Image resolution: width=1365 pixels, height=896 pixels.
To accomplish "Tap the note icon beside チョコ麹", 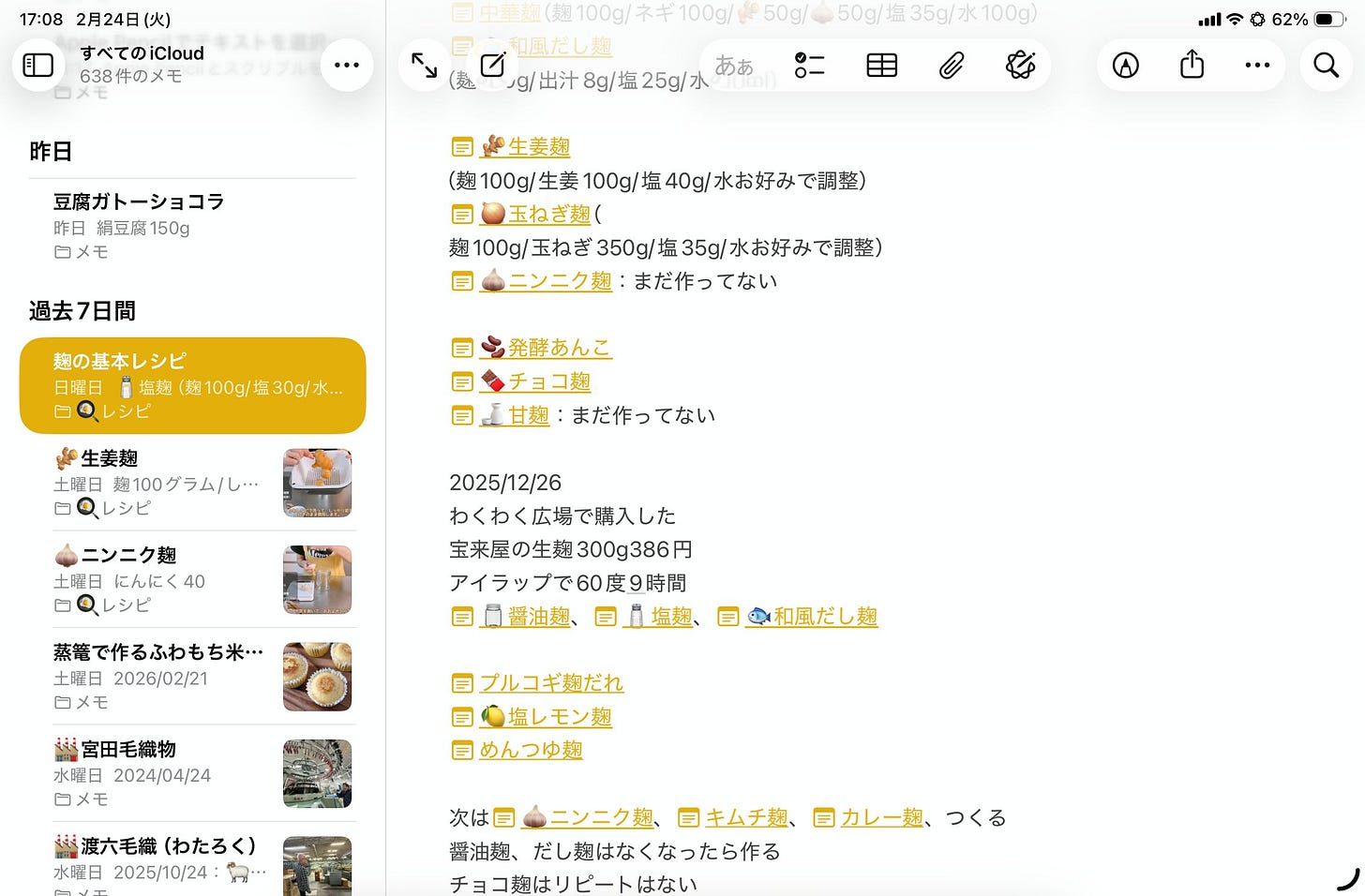I will (x=462, y=382).
